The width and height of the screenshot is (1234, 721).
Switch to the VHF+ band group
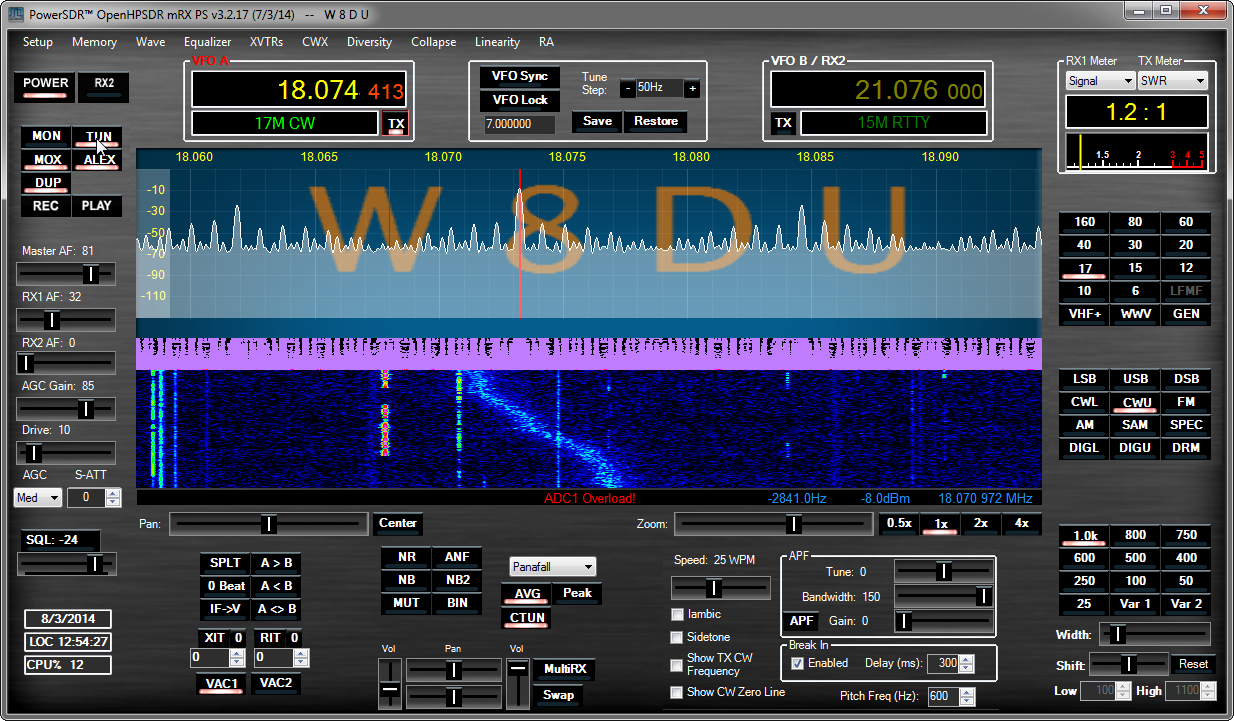click(x=1084, y=314)
